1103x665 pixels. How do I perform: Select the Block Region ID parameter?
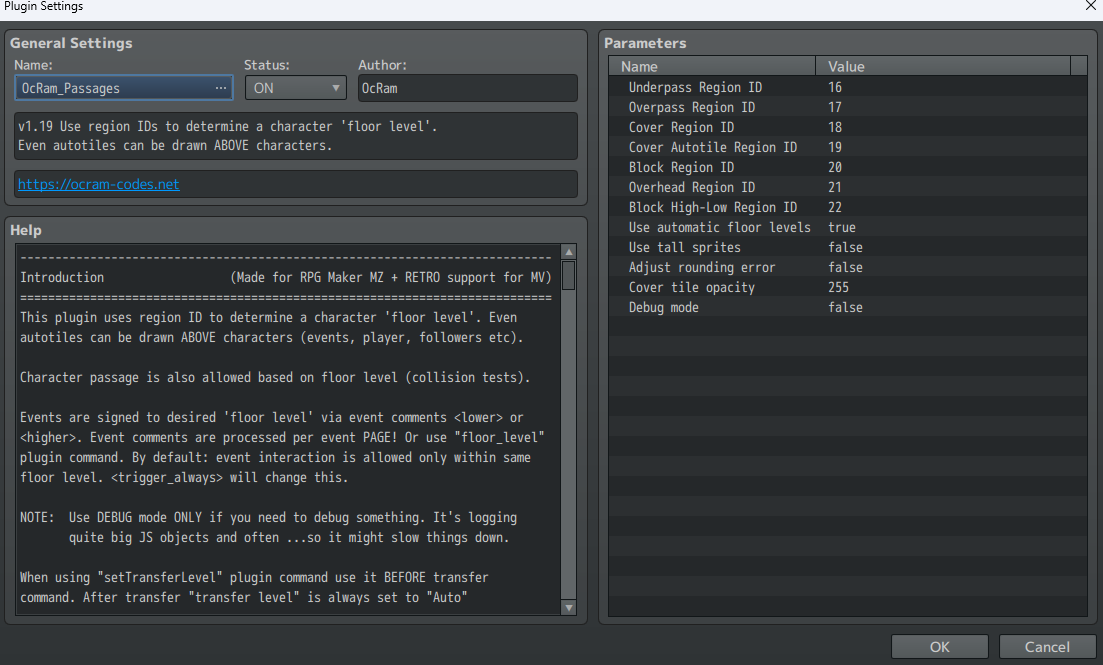click(848, 167)
